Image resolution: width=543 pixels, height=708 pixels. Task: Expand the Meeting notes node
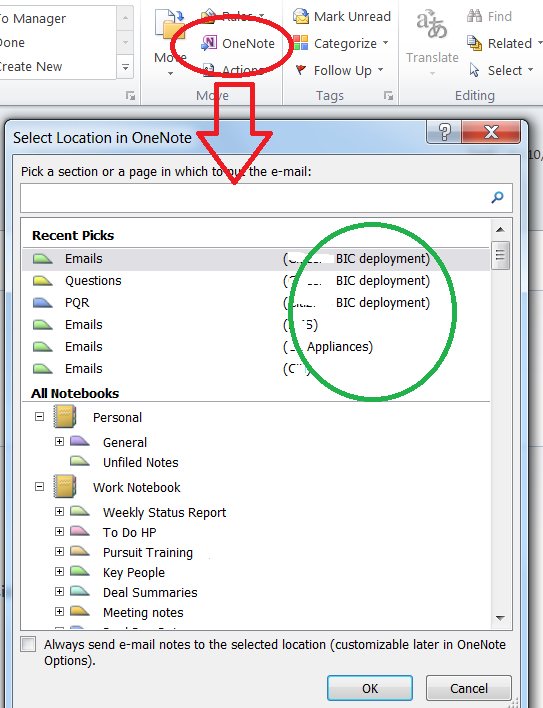tap(59, 611)
